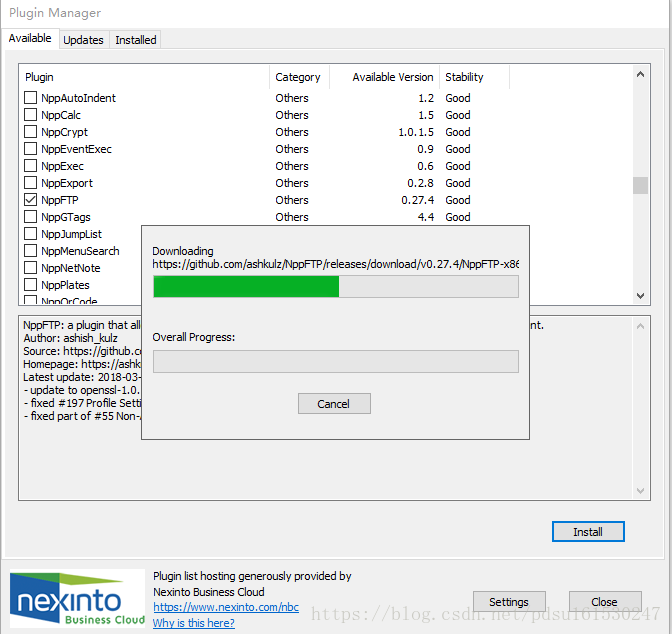Open the nexinto.com/nbc link
Viewport: 672px width, 634px height.
[x=226, y=607]
